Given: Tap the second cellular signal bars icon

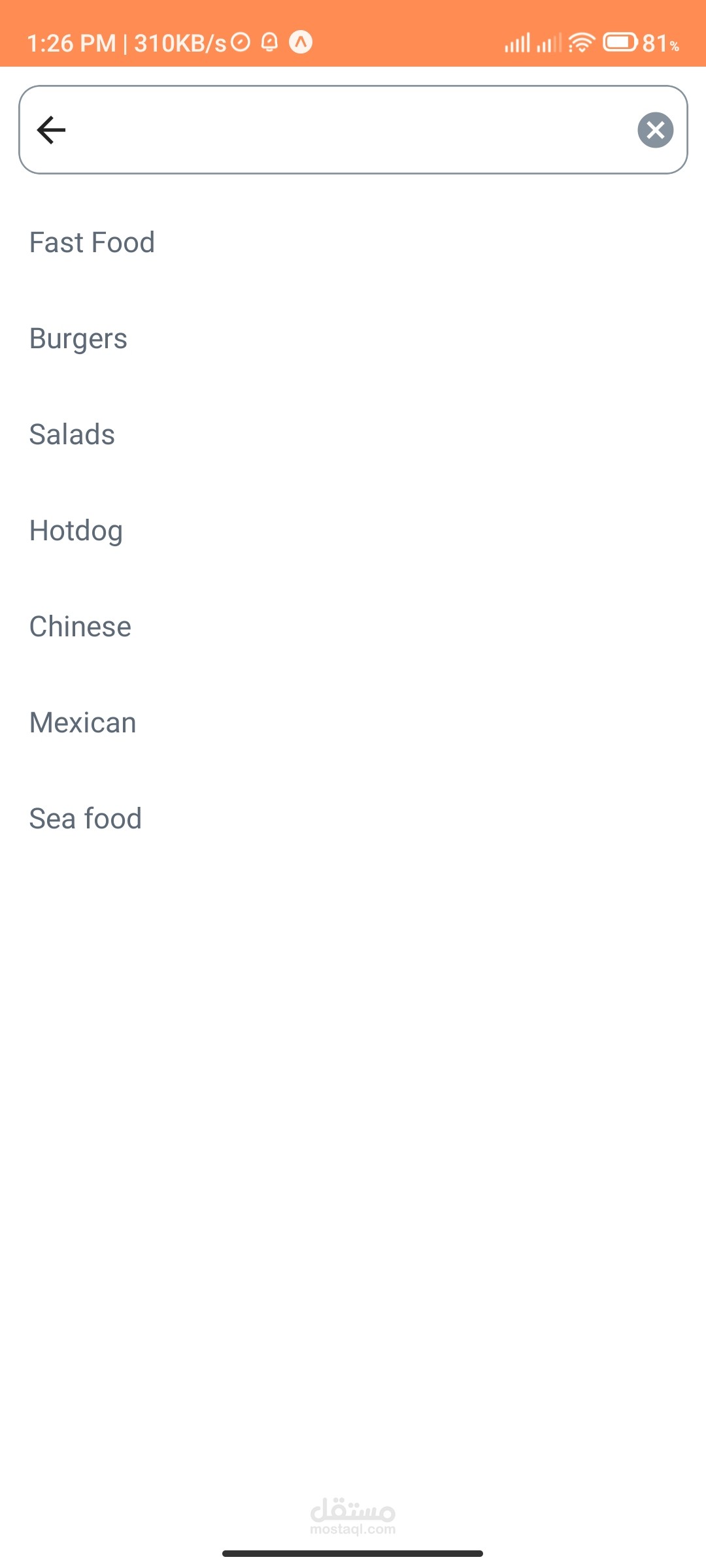Looking at the screenshot, I should click(548, 43).
